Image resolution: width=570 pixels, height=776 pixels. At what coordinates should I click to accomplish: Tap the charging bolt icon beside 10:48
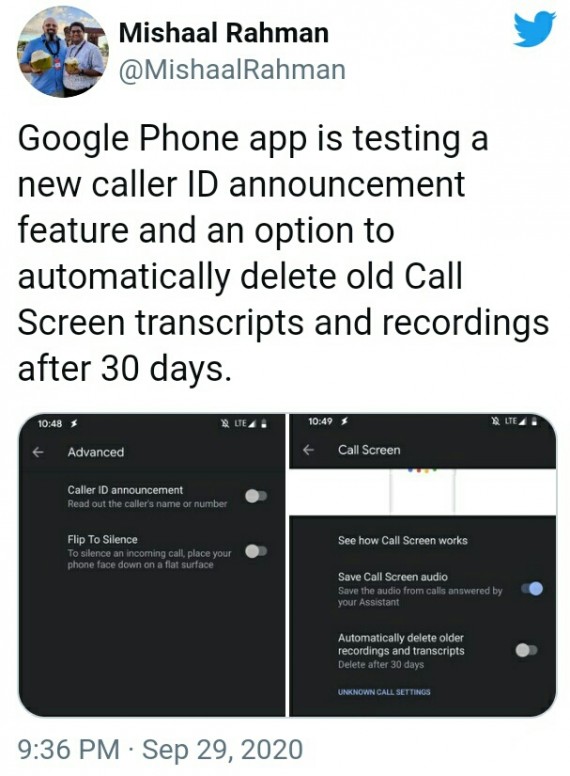point(74,424)
